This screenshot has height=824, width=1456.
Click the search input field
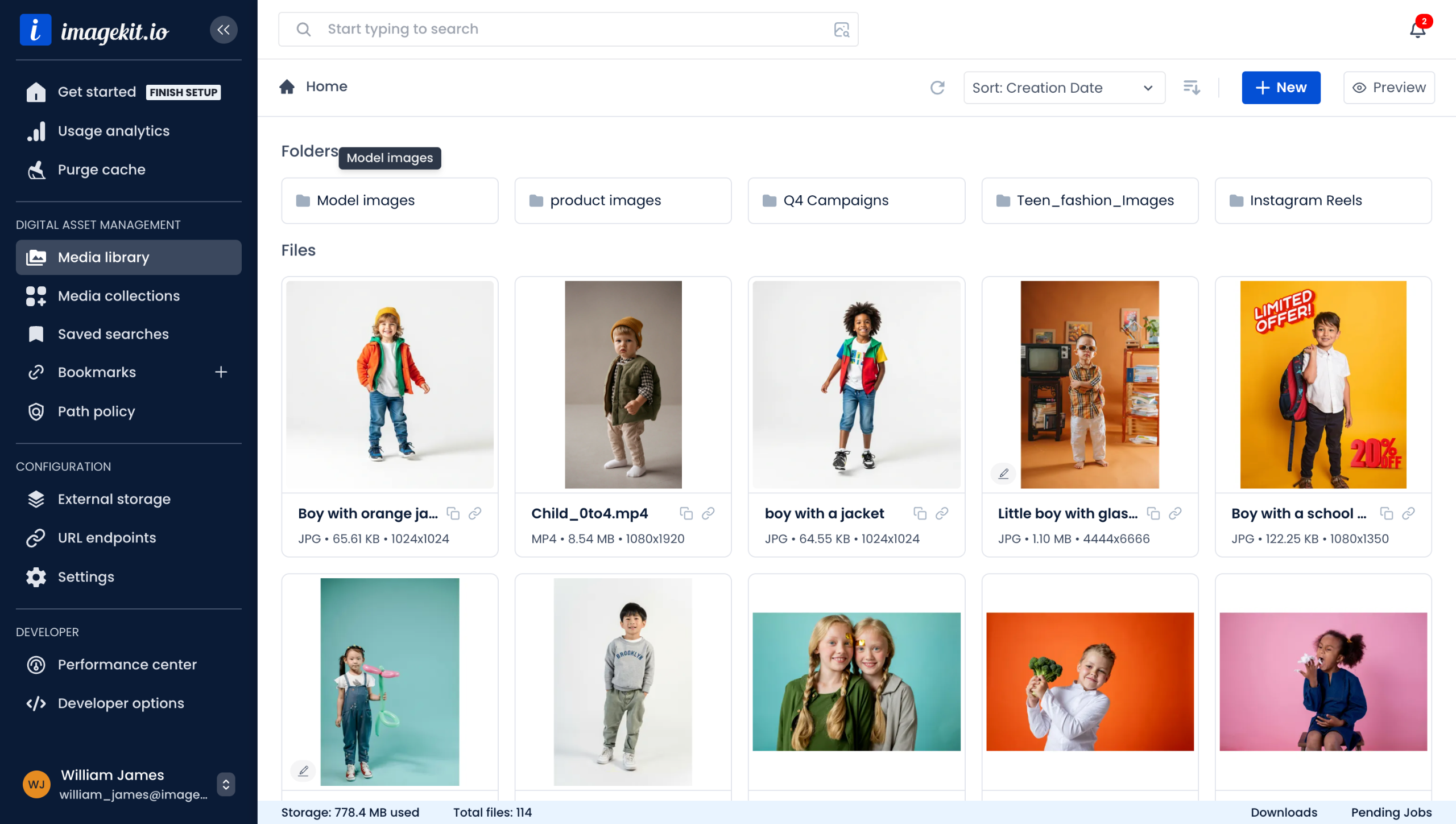tap(569, 30)
